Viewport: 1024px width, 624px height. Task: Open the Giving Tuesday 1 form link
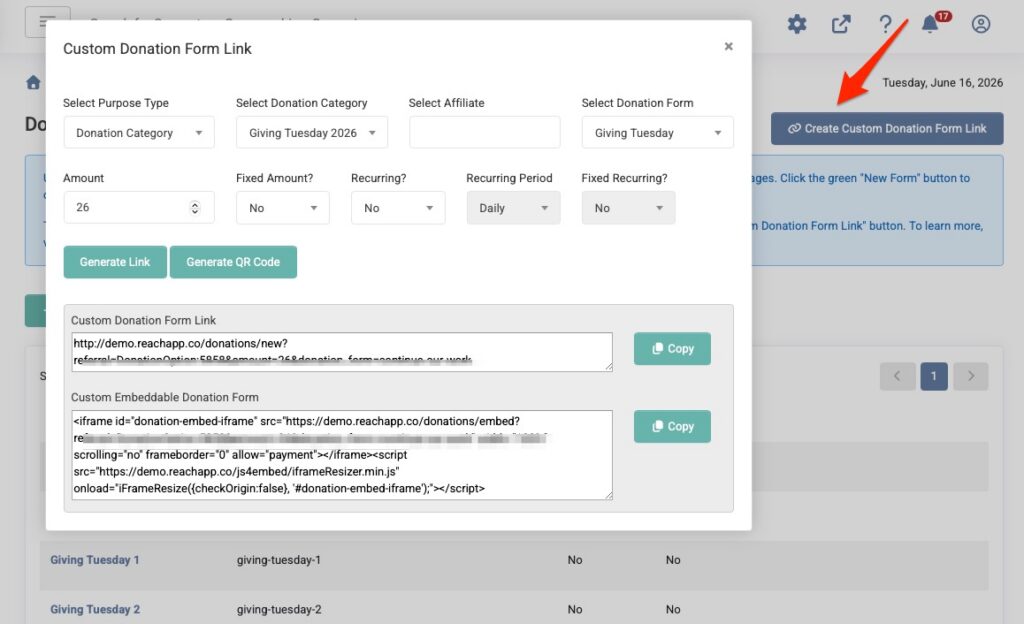95,560
